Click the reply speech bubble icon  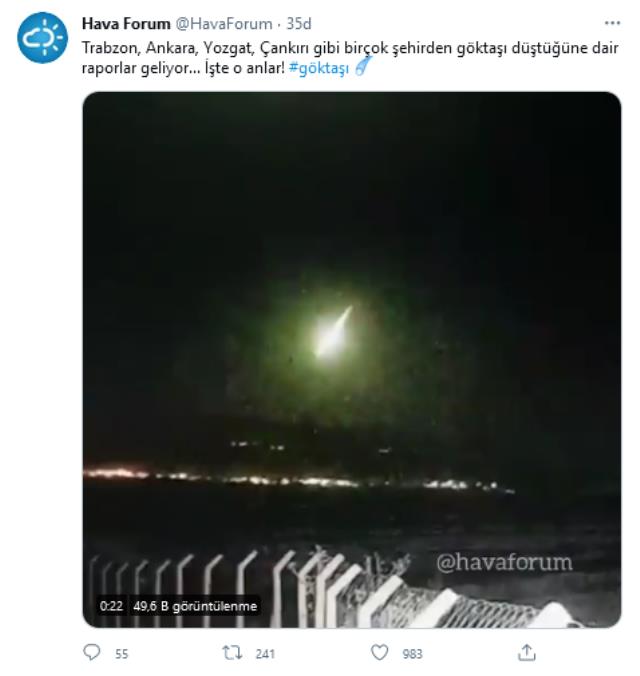pos(91,652)
